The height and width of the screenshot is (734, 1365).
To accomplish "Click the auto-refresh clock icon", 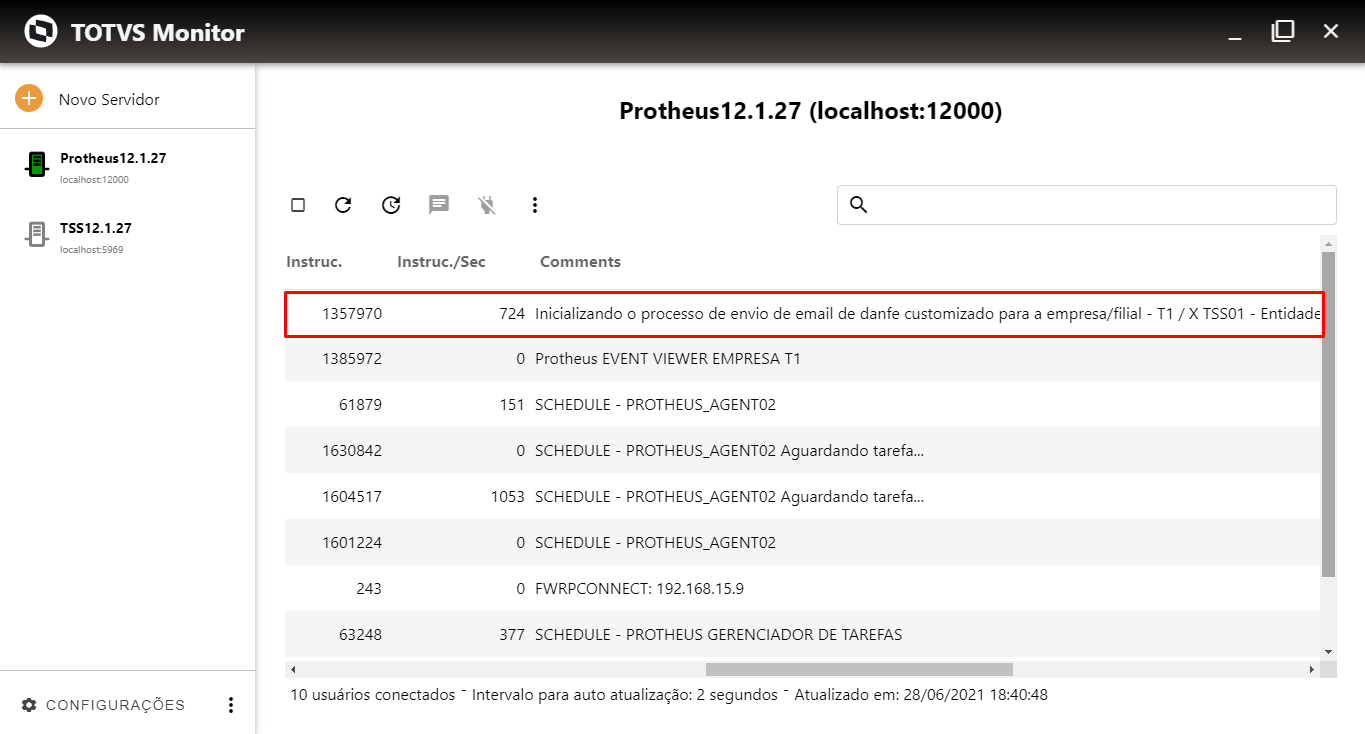I will (x=391, y=205).
